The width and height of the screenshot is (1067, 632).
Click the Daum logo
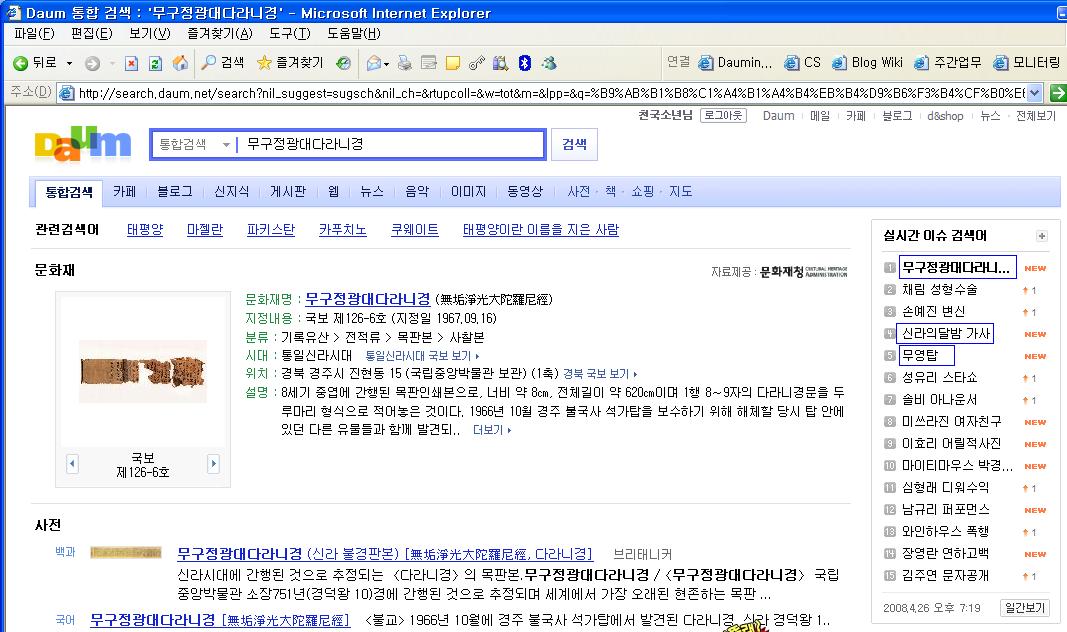click(83, 144)
